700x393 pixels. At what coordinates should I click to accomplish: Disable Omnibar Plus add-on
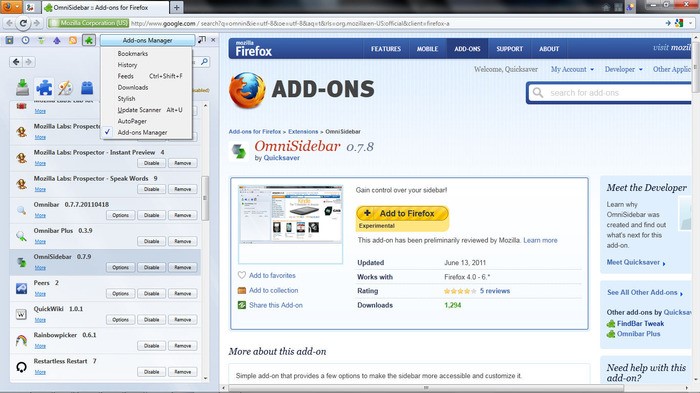pos(152,242)
